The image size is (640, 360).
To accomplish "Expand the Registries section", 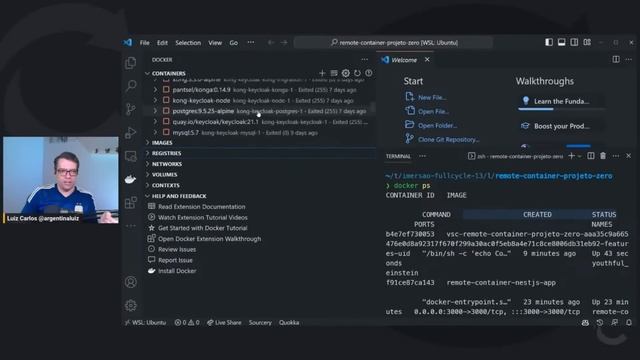I will point(147,153).
